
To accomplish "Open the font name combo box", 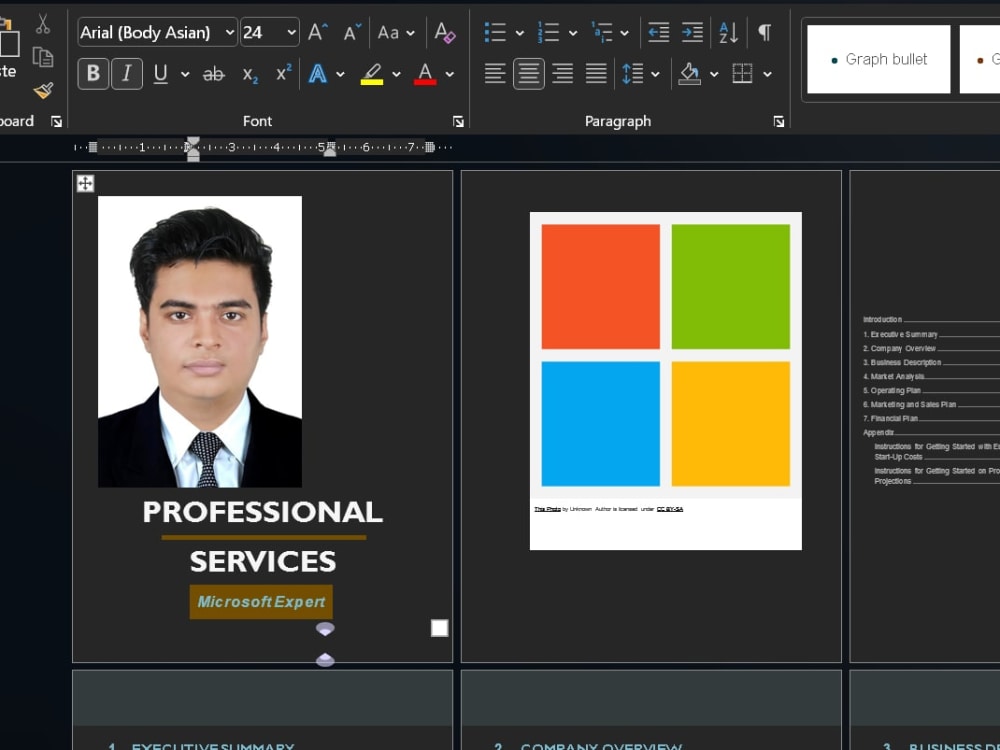I will [158, 32].
